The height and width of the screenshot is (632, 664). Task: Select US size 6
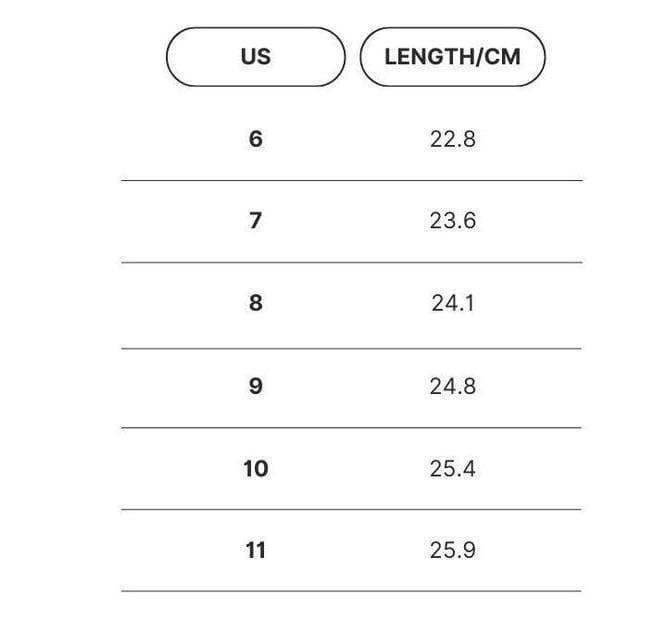[255, 139]
